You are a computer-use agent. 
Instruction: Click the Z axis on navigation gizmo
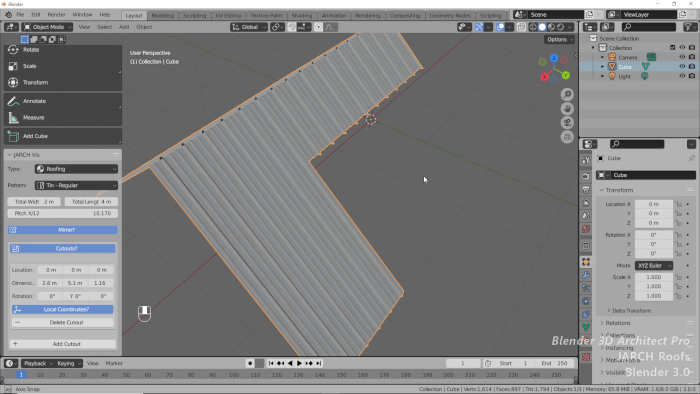click(554, 58)
